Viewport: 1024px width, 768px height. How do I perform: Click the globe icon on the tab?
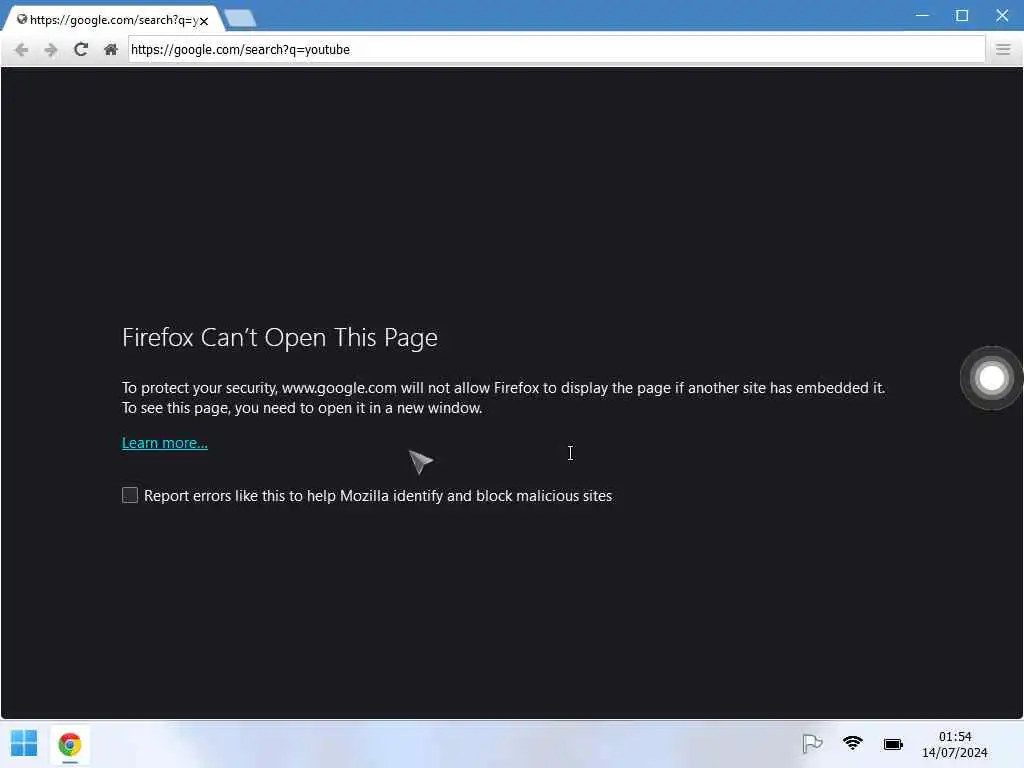(x=22, y=20)
